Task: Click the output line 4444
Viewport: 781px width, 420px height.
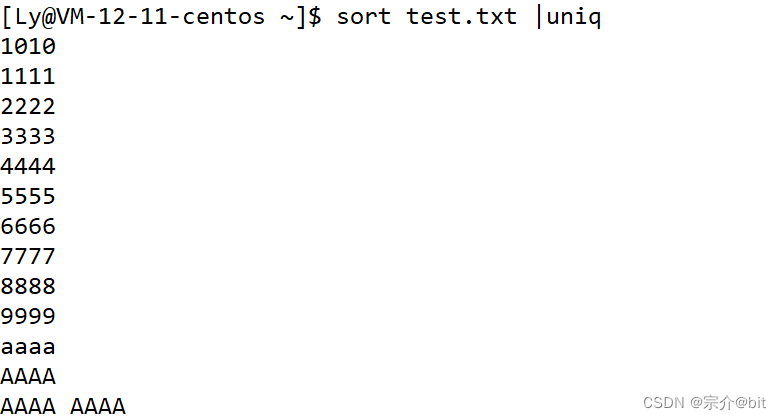Action: point(28,166)
